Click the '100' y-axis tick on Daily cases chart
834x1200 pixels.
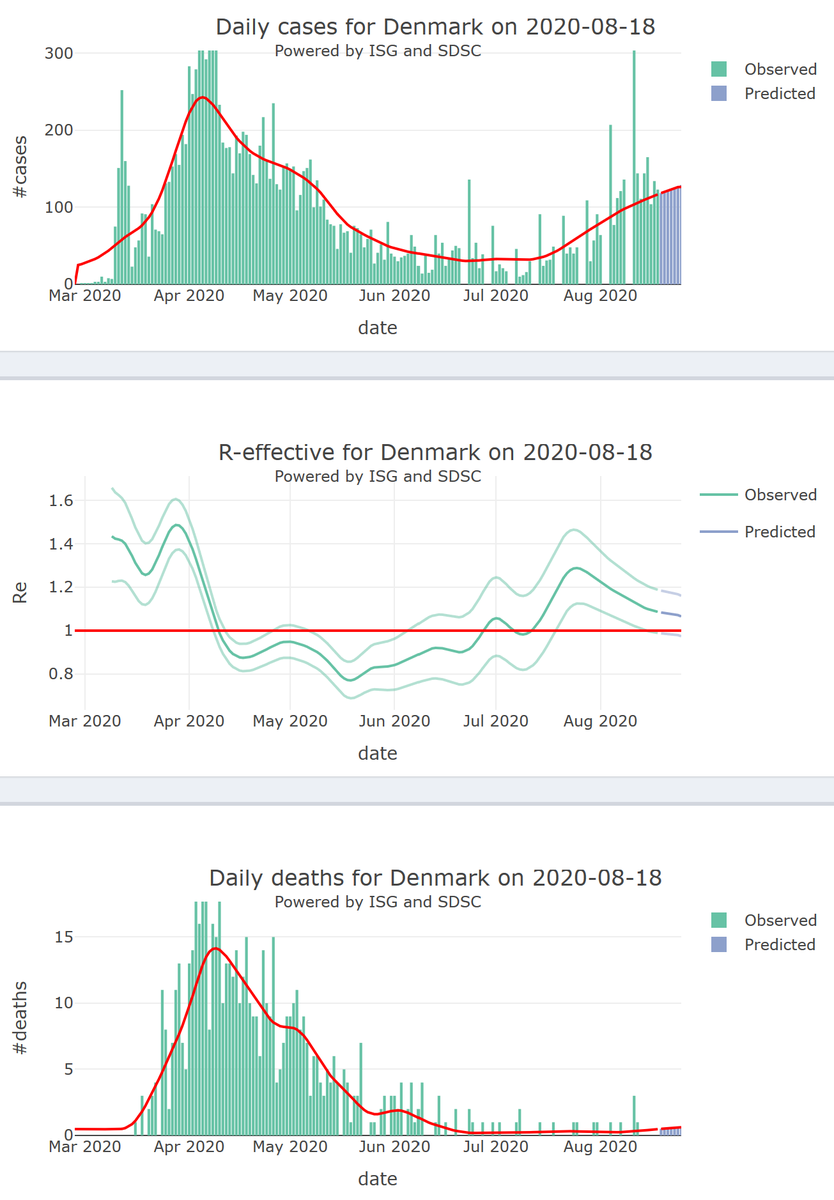58,207
